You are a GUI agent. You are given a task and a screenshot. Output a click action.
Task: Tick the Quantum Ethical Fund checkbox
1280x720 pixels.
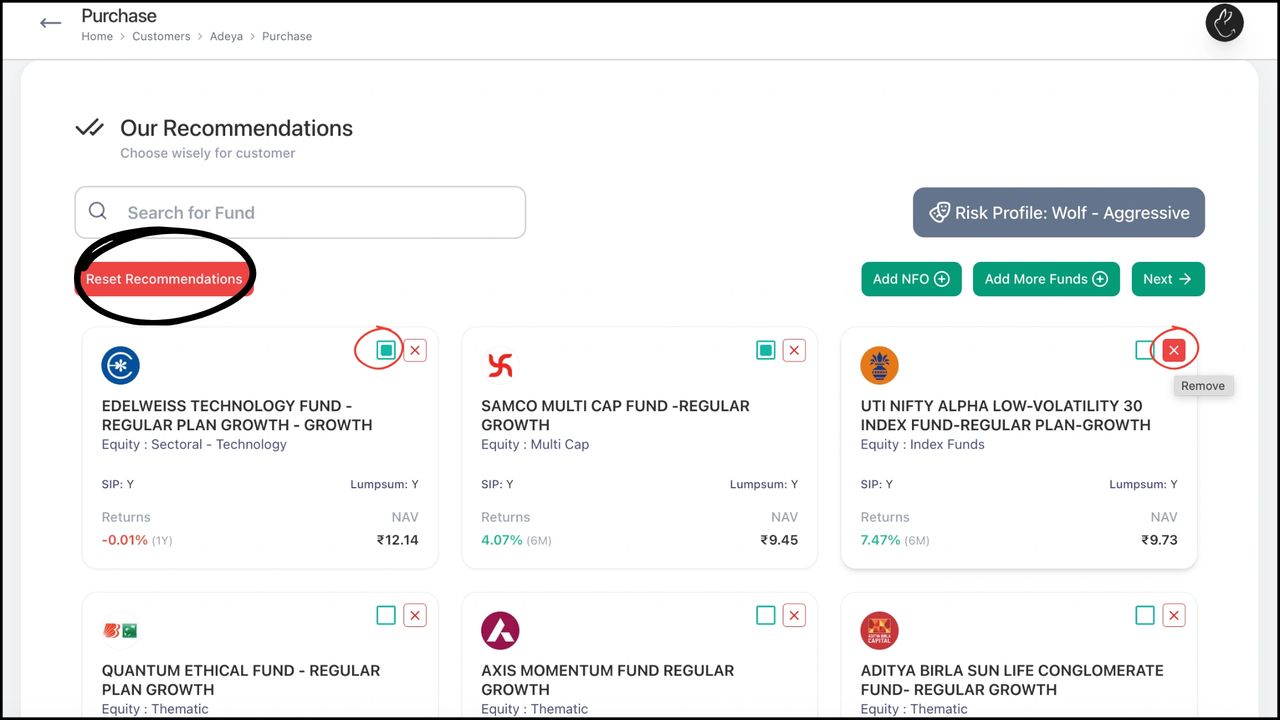[386, 615]
